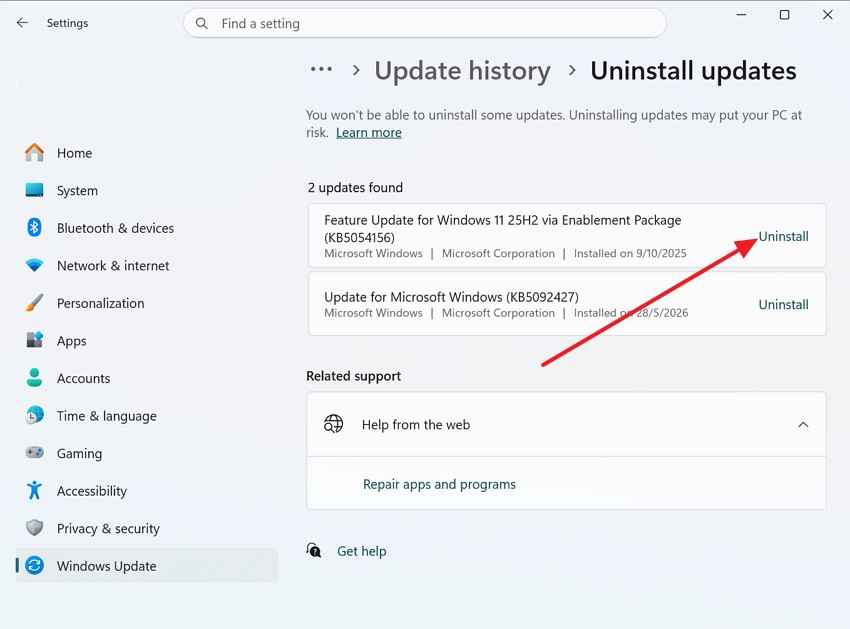This screenshot has width=850, height=629.
Task: Select Time & language label
Action: tap(107, 416)
